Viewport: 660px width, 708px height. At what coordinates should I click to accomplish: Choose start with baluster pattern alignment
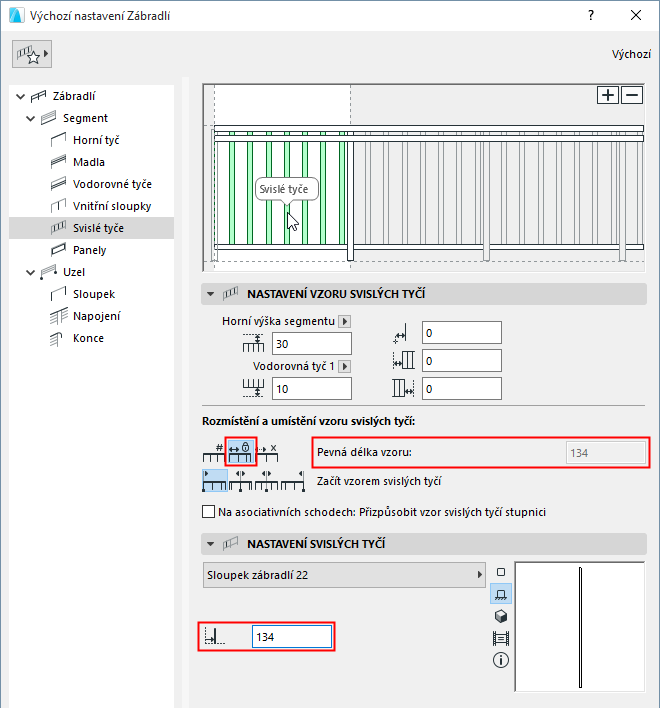click(x=214, y=480)
